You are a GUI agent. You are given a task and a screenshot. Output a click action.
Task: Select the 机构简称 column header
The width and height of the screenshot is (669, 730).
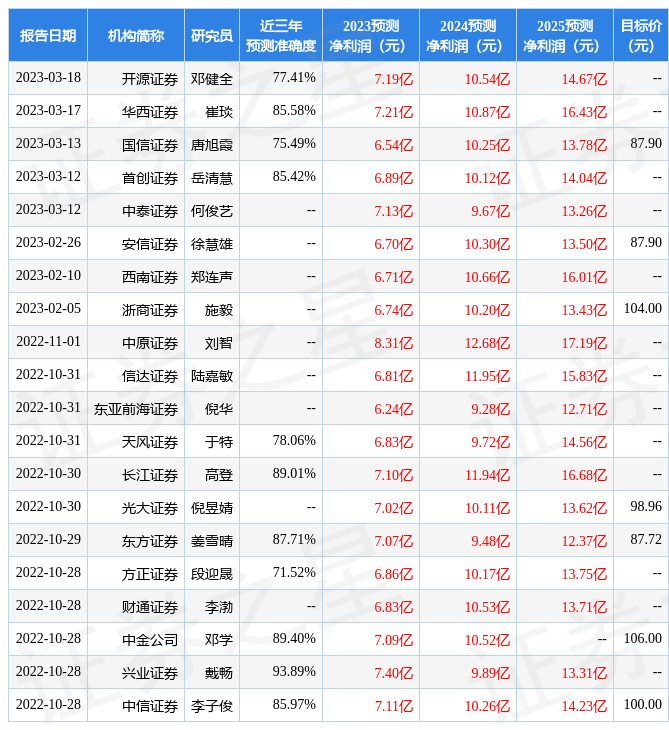[x=136, y=35]
